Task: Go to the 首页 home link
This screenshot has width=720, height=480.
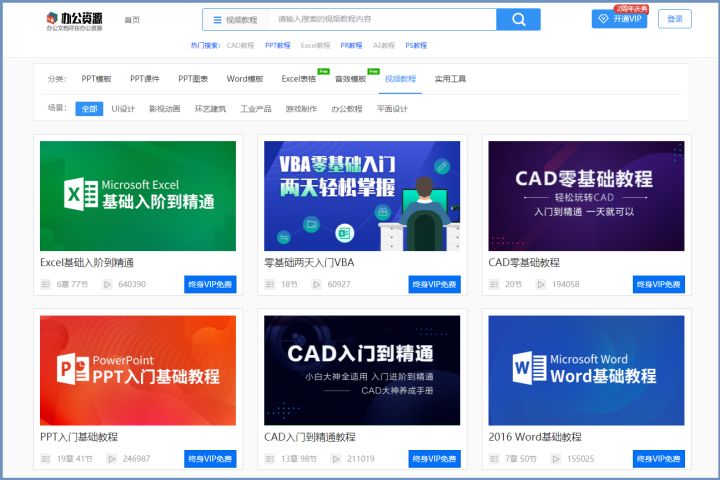Action: tap(132, 20)
